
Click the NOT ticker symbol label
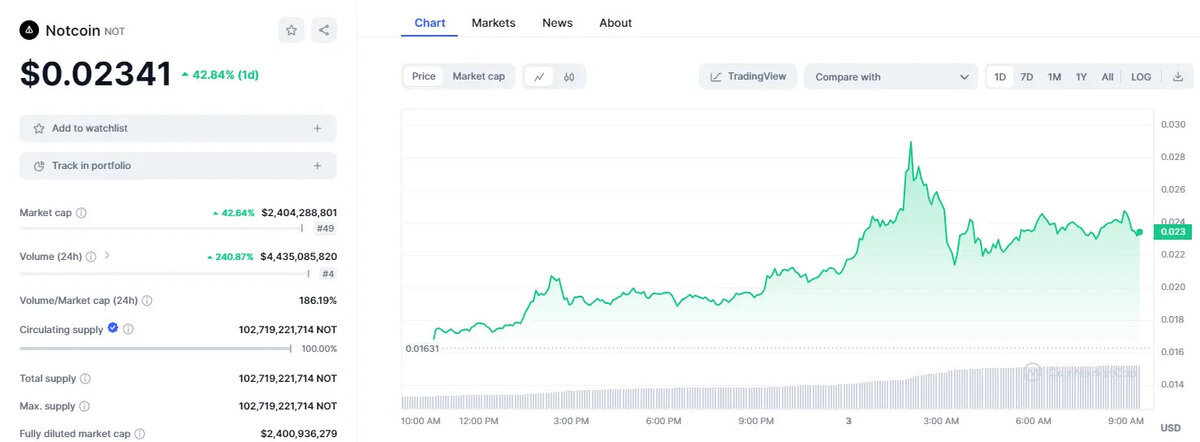115,32
